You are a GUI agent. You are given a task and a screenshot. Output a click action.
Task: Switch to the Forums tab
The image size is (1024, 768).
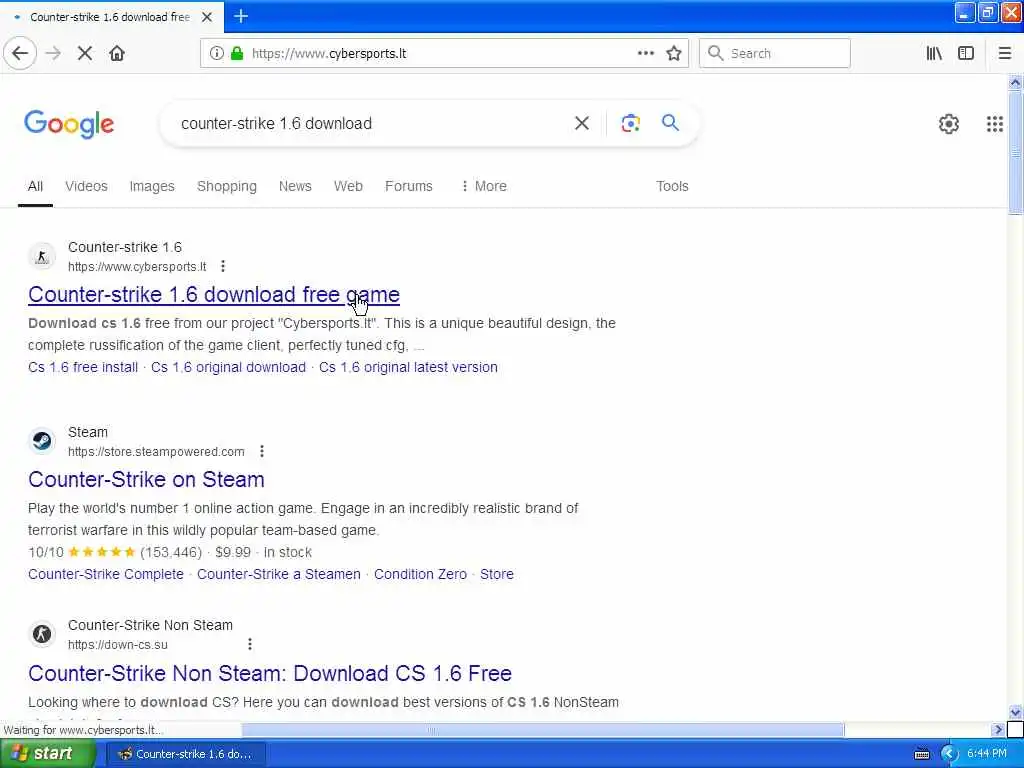[x=409, y=186]
